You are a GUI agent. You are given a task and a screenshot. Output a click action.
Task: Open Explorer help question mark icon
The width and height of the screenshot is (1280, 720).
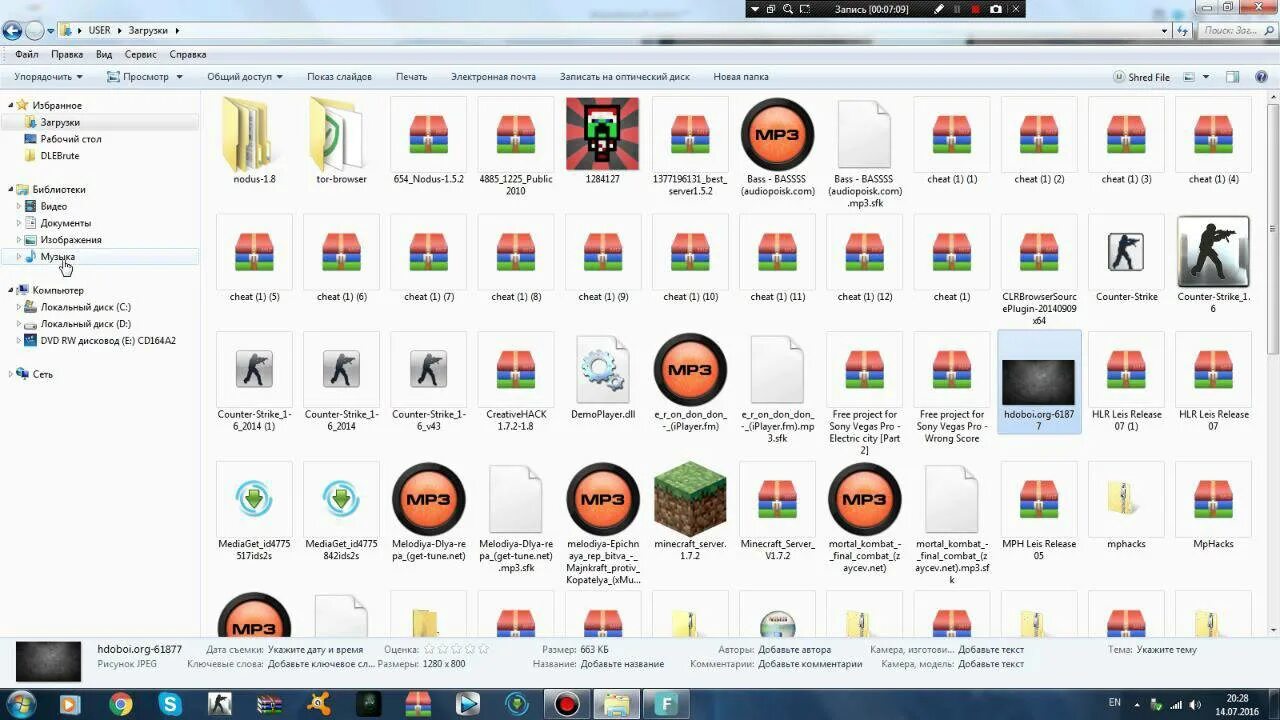[x=1260, y=77]
